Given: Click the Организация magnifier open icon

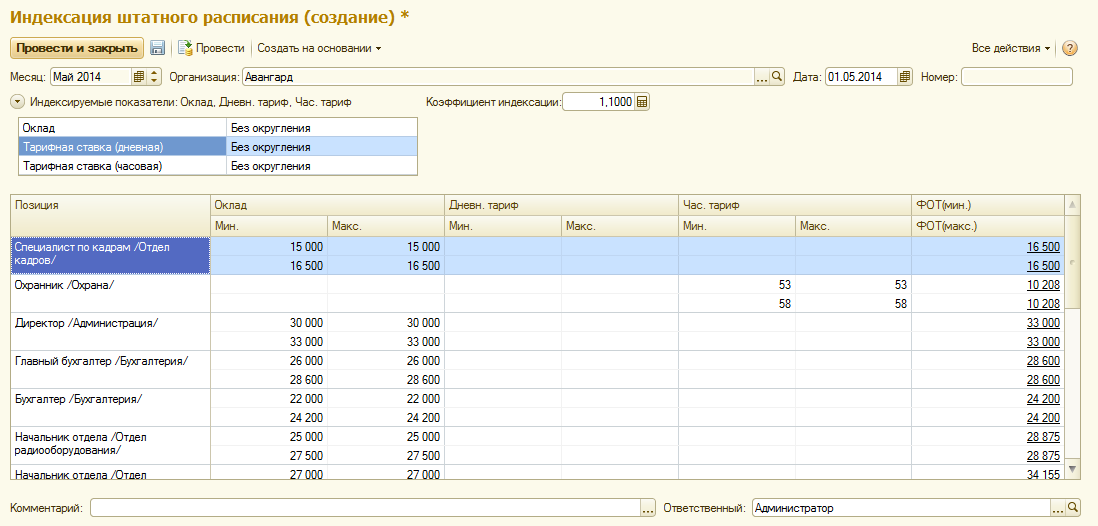Looking at the screenshot, I should coord(777,77).
